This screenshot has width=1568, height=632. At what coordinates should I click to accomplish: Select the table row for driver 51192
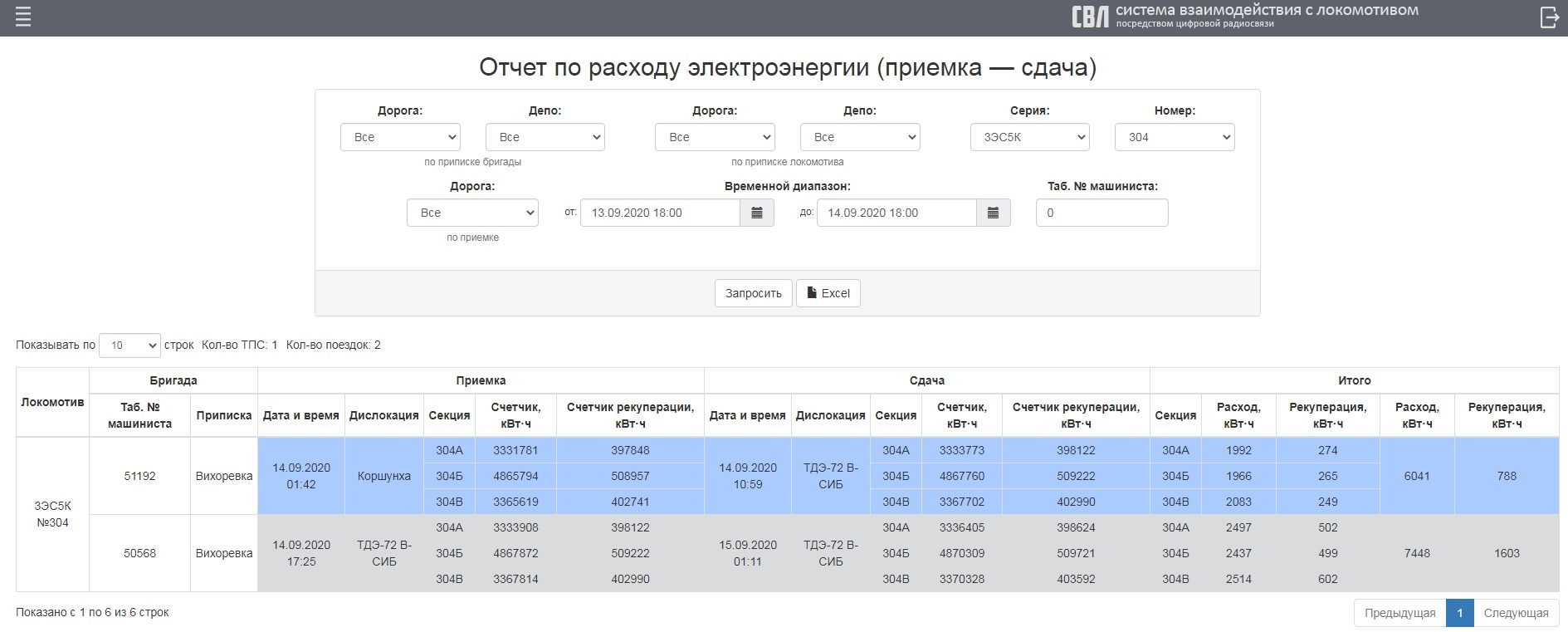click(x=139, y=476)
